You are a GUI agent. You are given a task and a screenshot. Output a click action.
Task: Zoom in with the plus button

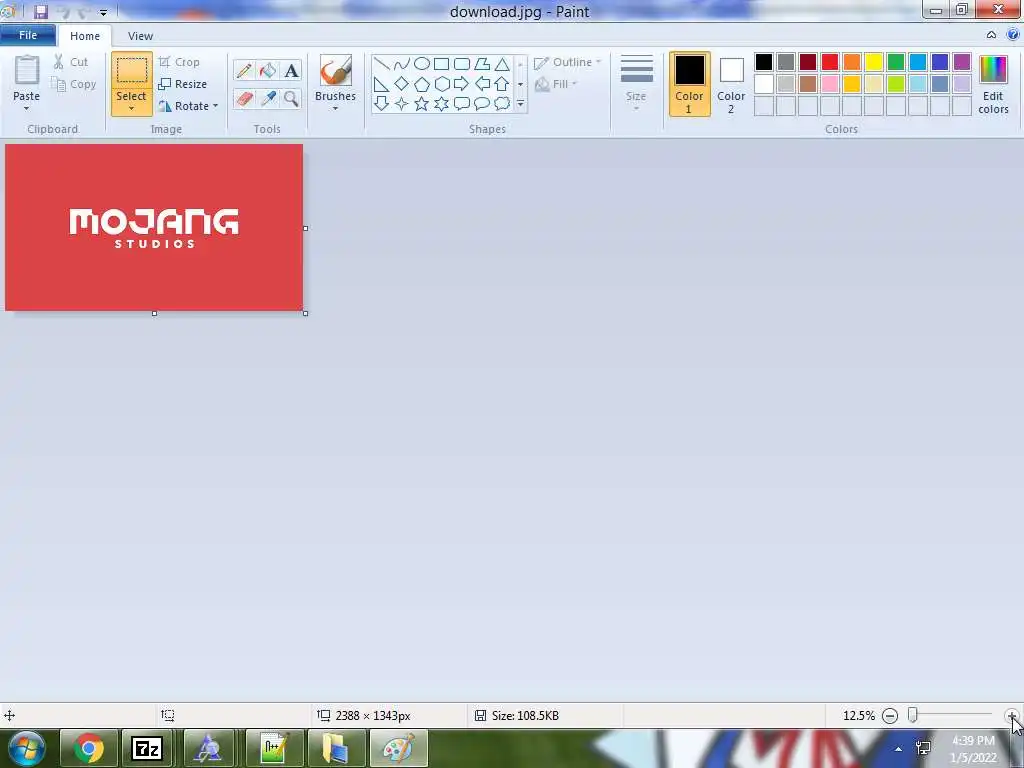(1012, 716)
